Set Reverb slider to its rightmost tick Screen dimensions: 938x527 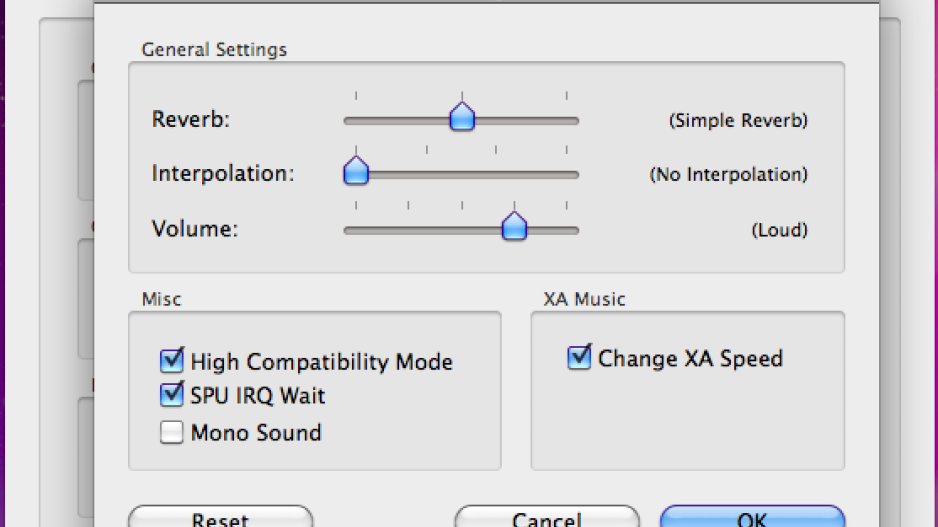pos(566,120)
